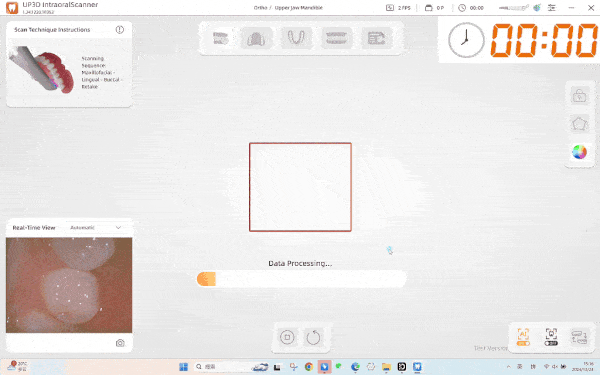Select the upper jaw scan step
The width and height of the screenshot is (600, 375).
tap(256, 38)
